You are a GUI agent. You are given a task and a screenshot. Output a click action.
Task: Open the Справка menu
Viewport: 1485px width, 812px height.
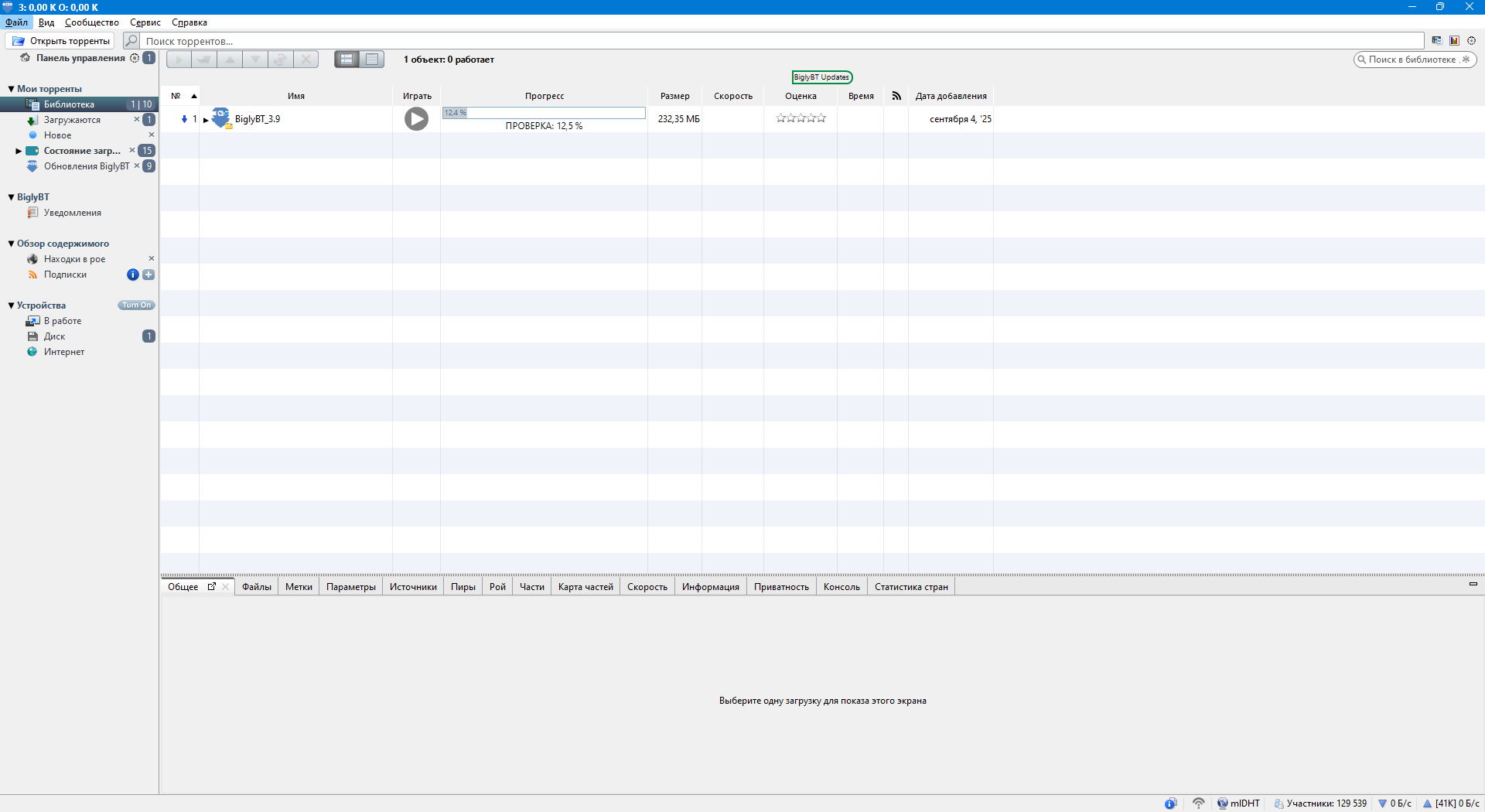[x=189, y=22]
